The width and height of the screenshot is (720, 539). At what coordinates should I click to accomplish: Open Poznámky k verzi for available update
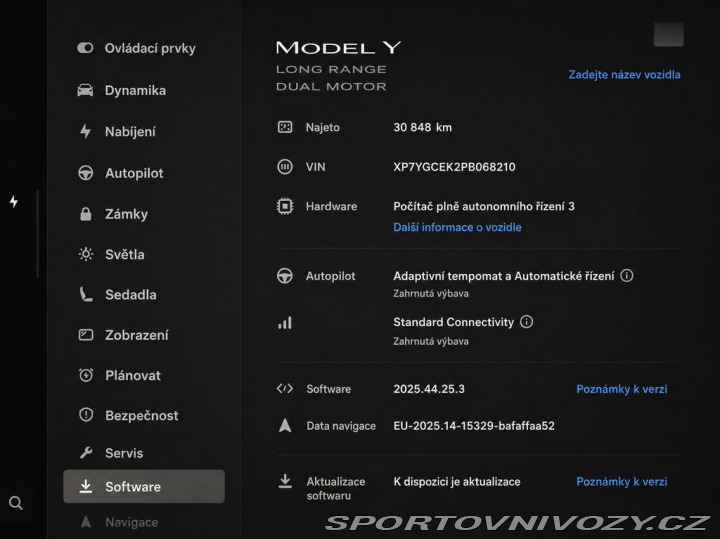[x=622, y=482]
